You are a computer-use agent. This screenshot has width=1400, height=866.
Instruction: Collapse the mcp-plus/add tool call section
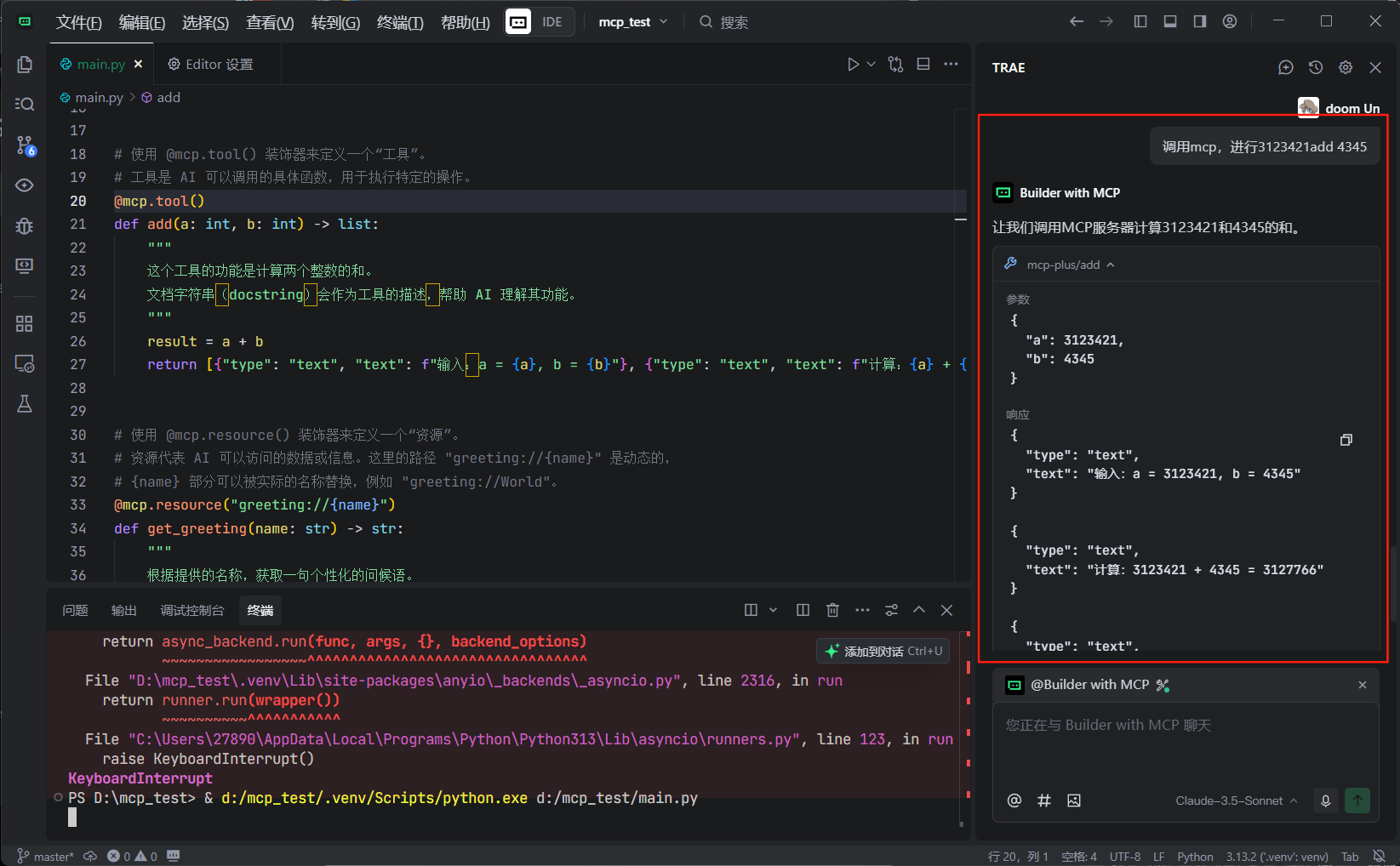pyautogui.click(x=1110, y=265)
